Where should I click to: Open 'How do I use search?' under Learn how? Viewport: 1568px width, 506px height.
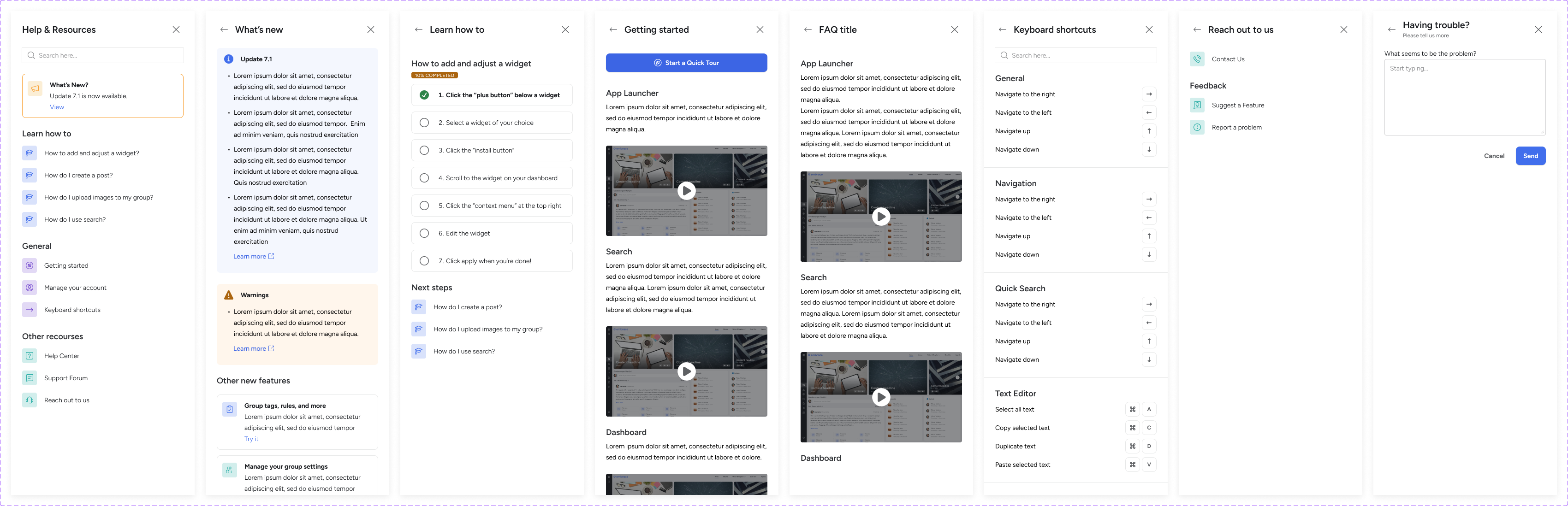(76, 219)
